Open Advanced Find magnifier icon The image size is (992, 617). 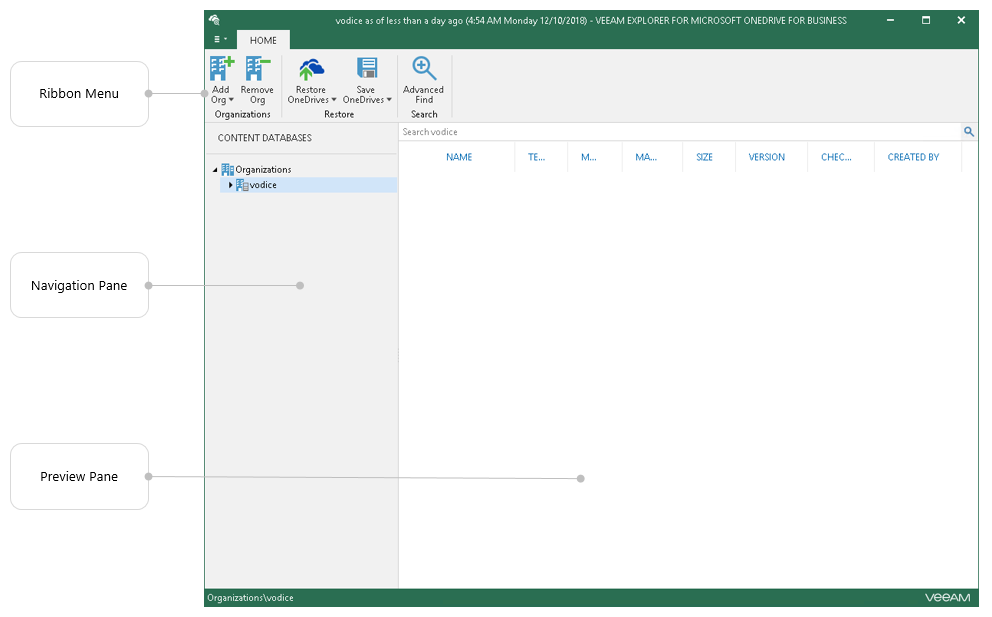[x=423, y=68]
